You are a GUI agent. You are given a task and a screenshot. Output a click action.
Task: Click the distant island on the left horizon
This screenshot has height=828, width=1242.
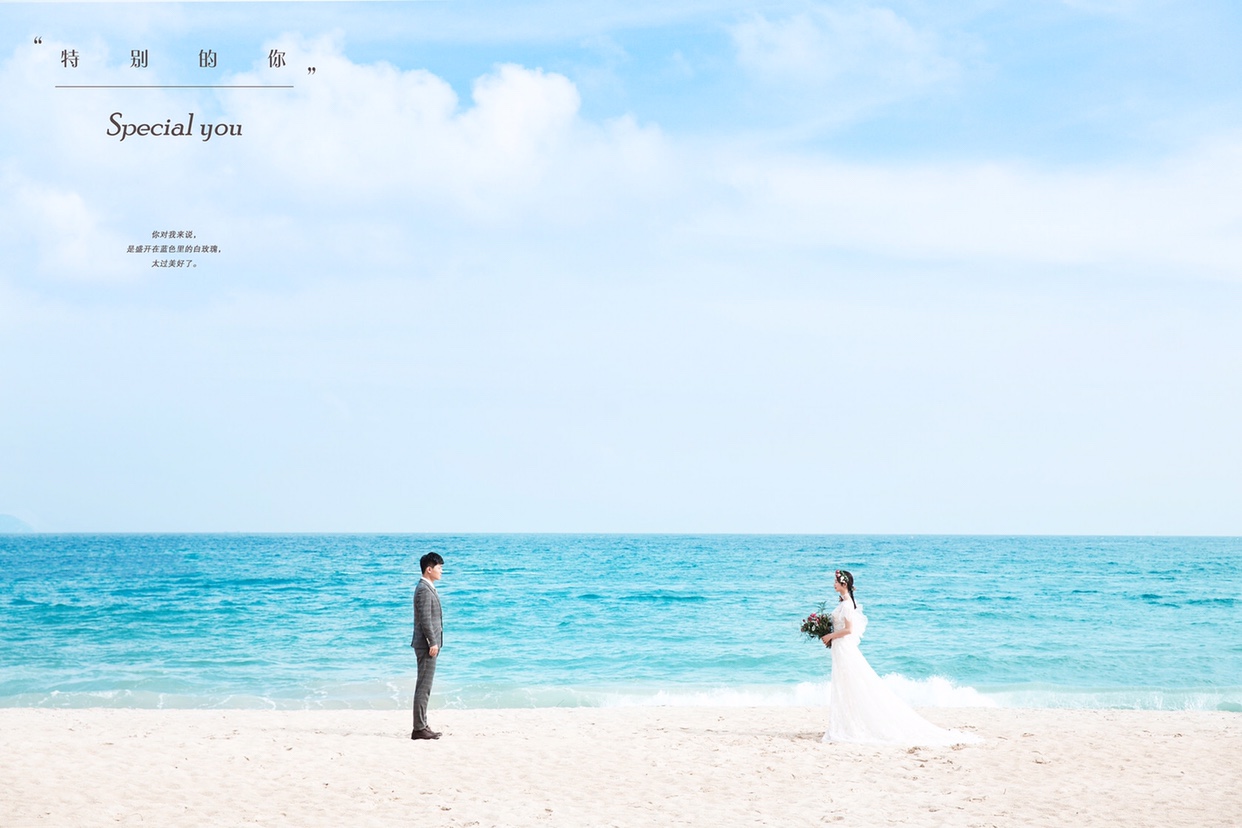tap(14, 524)
